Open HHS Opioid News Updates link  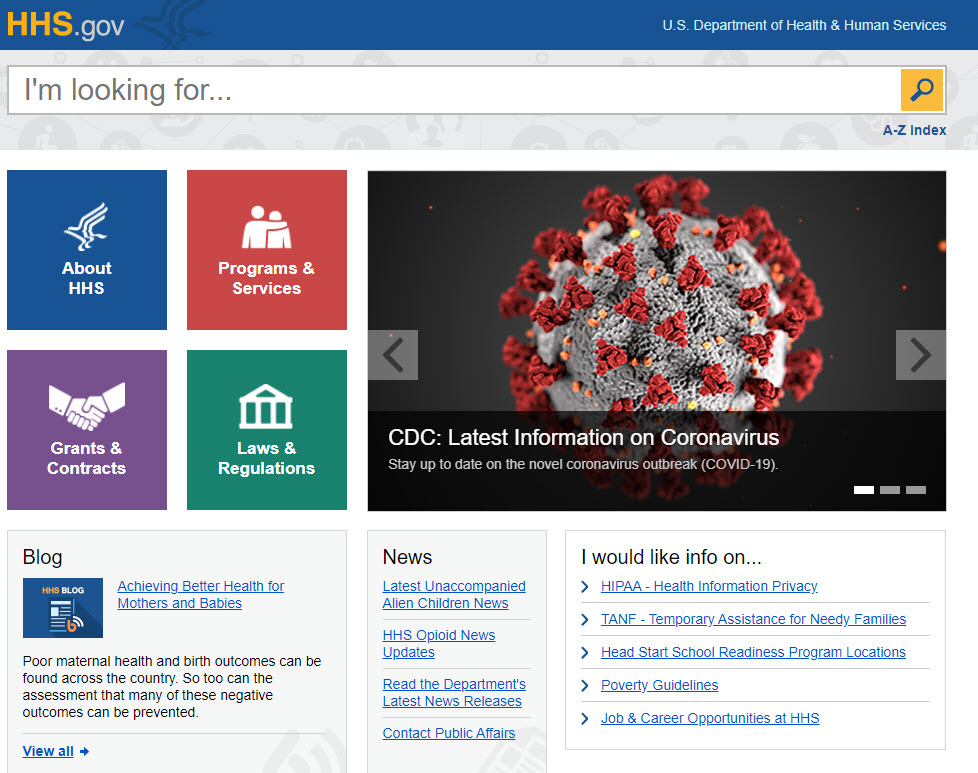click(439, 643)
